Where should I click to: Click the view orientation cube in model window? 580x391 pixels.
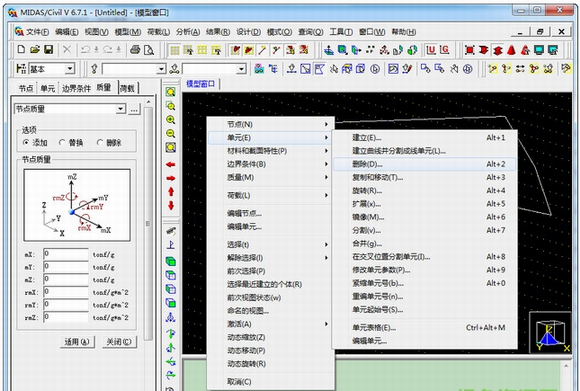pos(551,332)
